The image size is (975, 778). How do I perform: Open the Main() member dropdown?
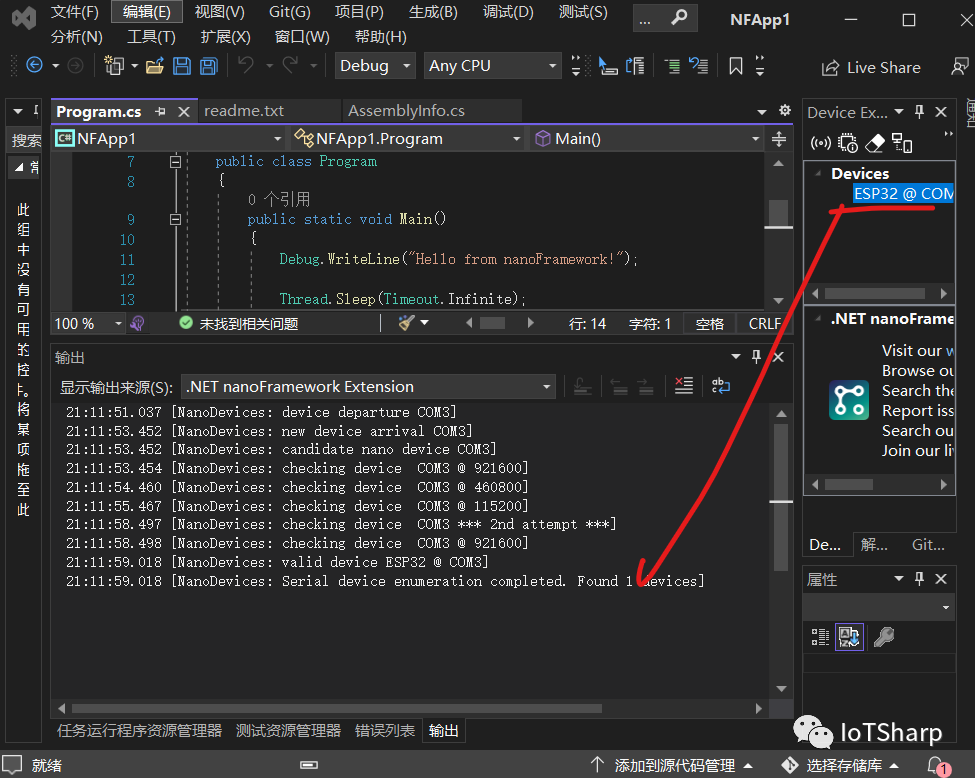click(x=648, y=139)
